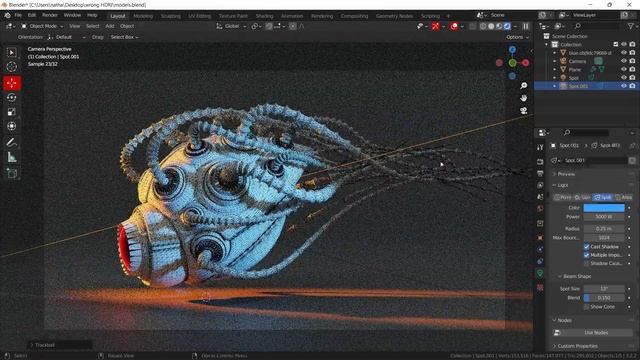The image size is (640, 360).
Task: Switch to material preview shading
Action: click(x=499, y=26)
